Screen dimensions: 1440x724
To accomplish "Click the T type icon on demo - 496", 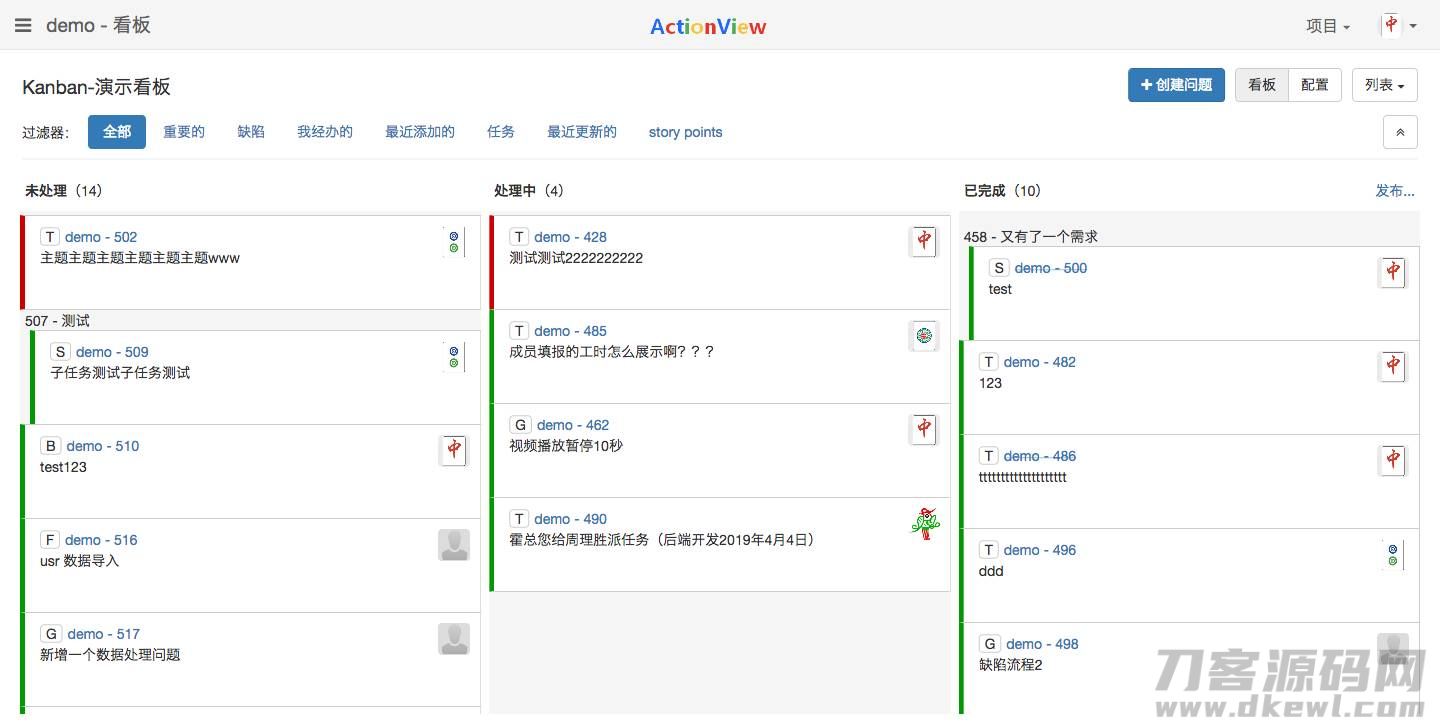I will pos(989,550).
